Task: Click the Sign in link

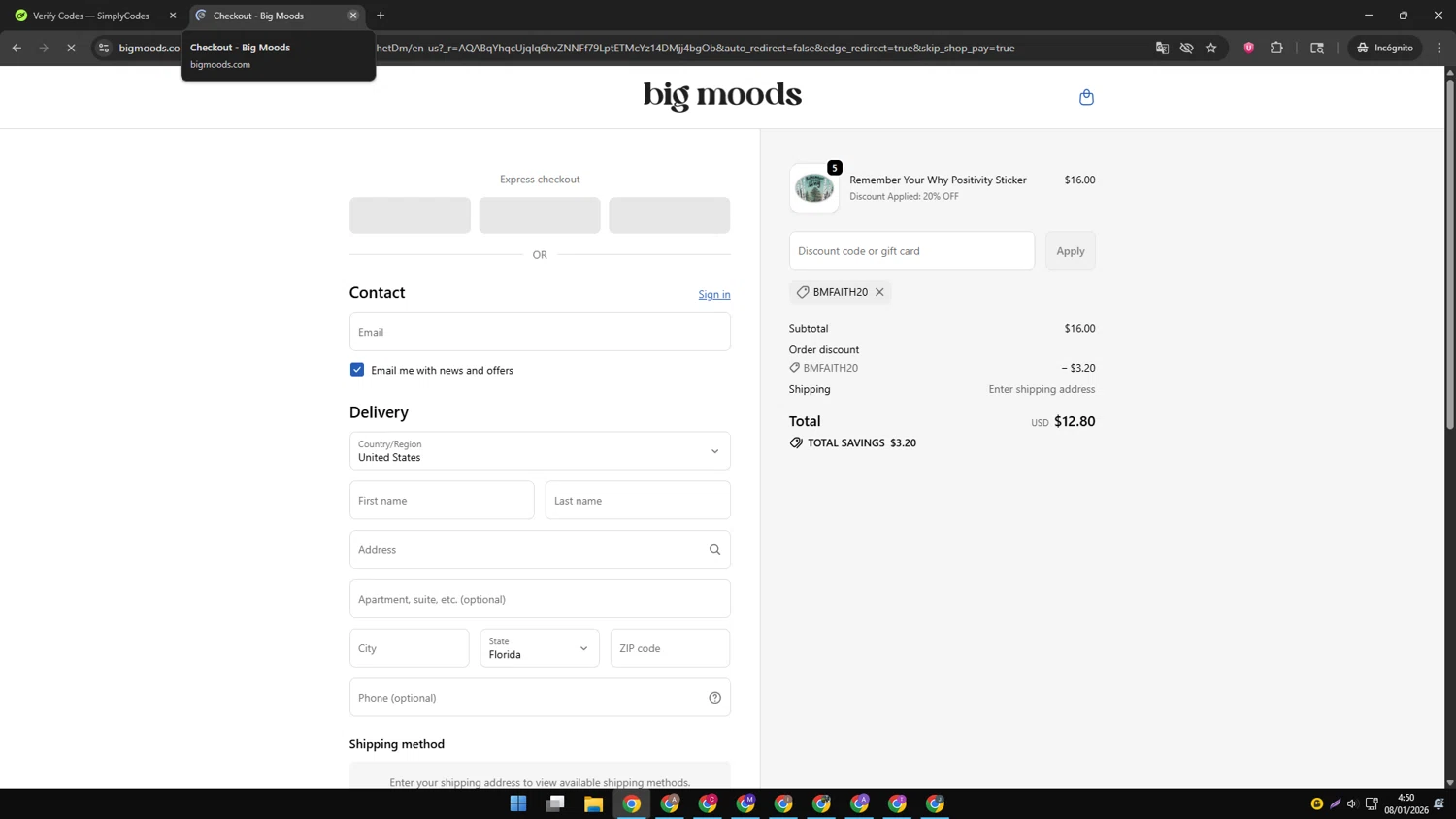Action: (714, 295)
